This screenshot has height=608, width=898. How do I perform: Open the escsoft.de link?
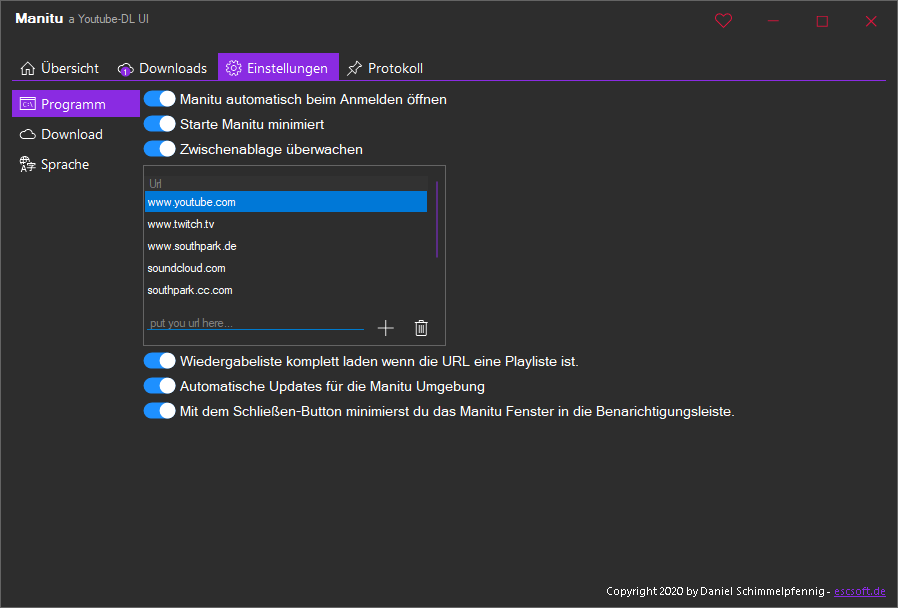point(861,591)
